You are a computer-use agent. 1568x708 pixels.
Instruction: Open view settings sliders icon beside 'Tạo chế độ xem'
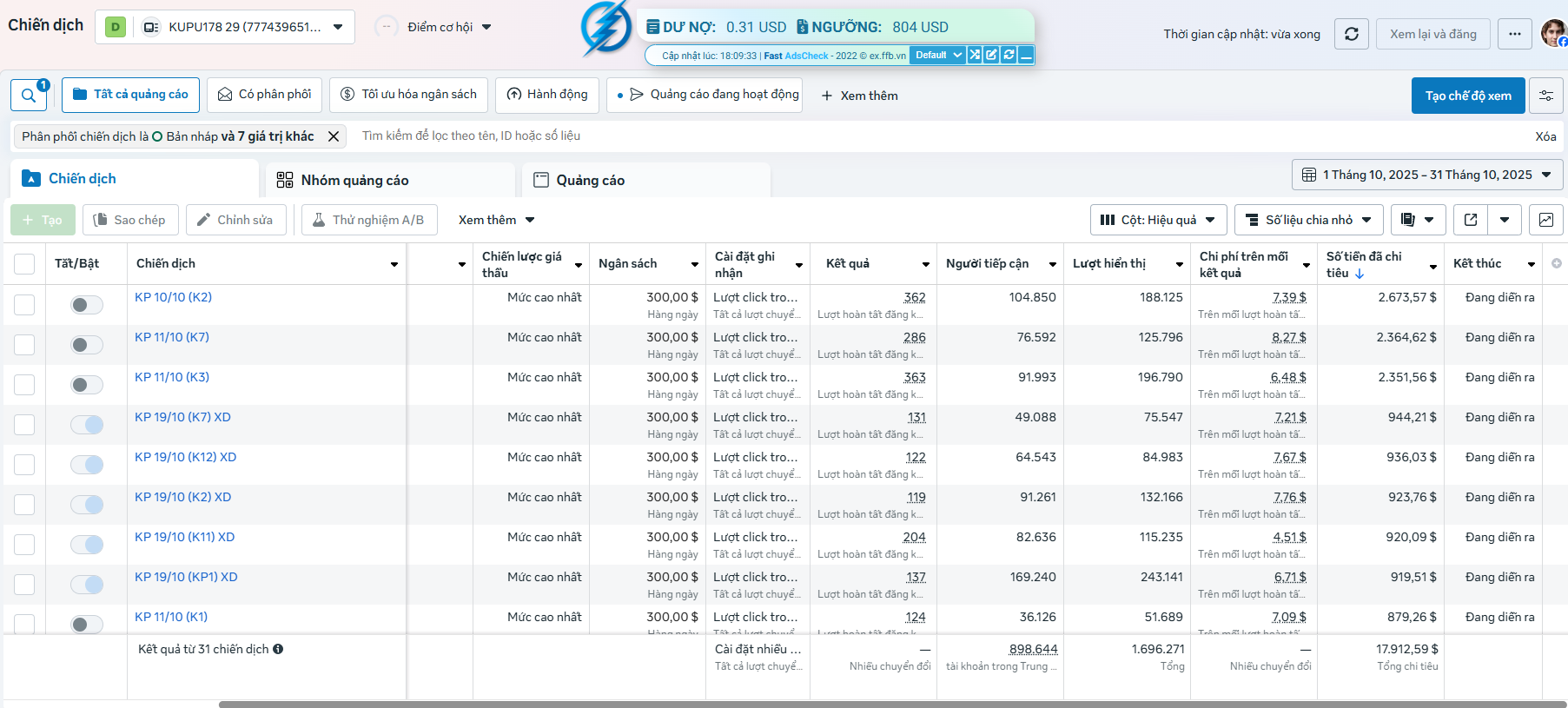click(x=1546, y=96)
